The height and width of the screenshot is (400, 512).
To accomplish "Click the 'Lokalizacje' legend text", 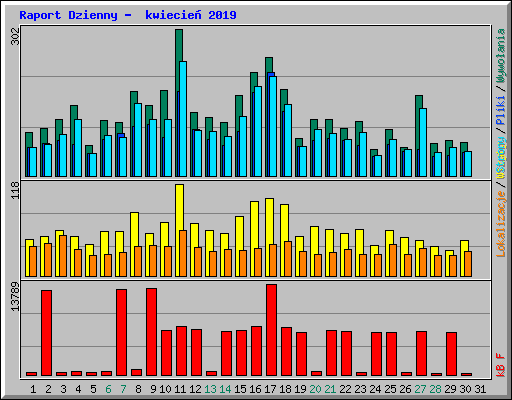I will pyautogui.click(x=501, y=224).
